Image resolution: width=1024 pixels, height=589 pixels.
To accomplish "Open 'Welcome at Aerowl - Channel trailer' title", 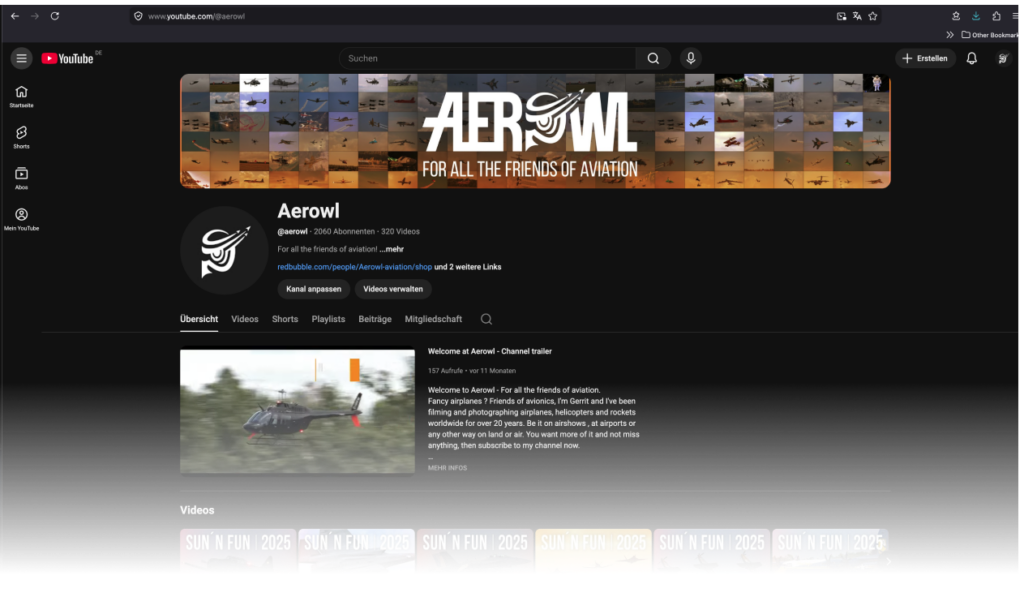I will (490, 351).
